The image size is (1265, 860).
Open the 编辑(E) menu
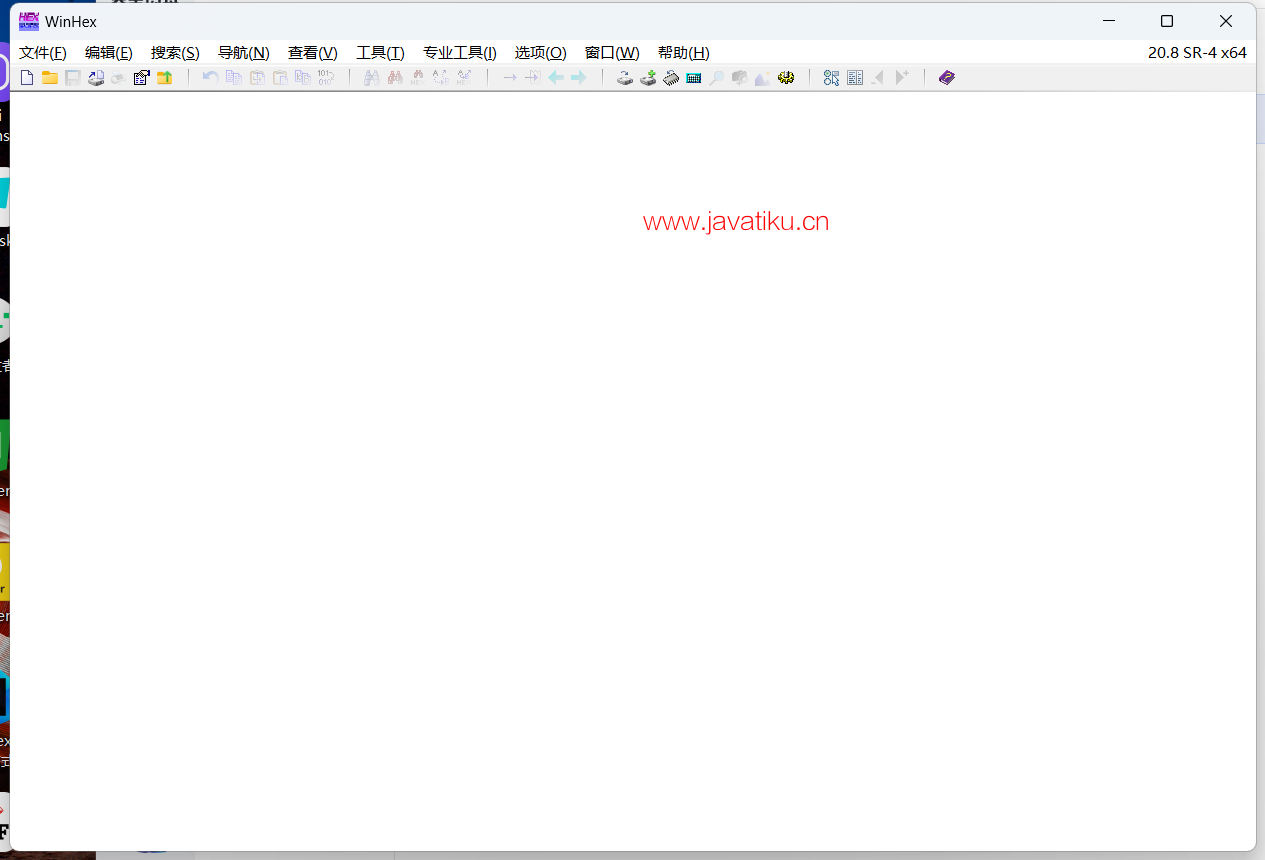click(109, 53)
